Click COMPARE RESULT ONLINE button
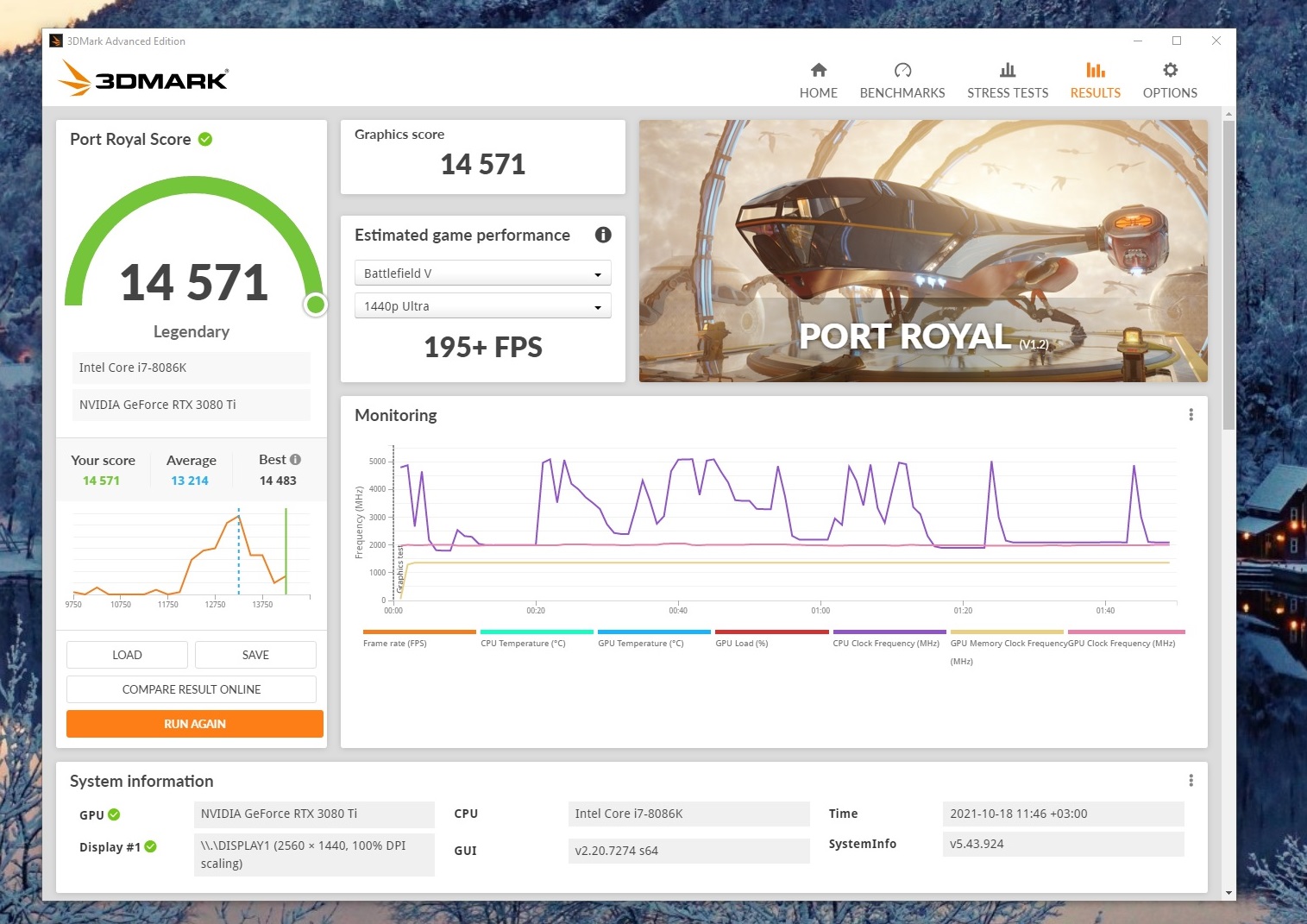 point(192,689)
